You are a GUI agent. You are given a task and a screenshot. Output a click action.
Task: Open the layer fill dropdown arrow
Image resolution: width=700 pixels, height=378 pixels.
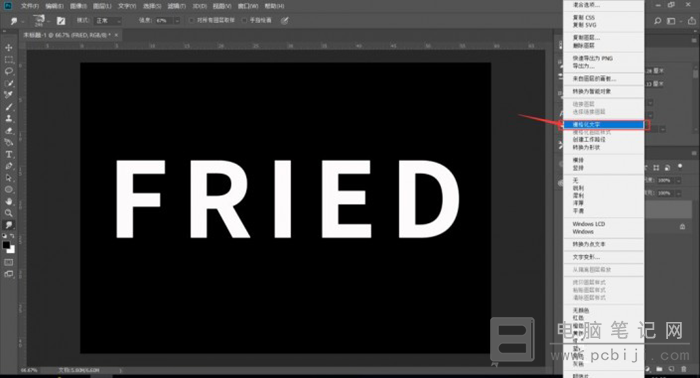tap(679, 193)
